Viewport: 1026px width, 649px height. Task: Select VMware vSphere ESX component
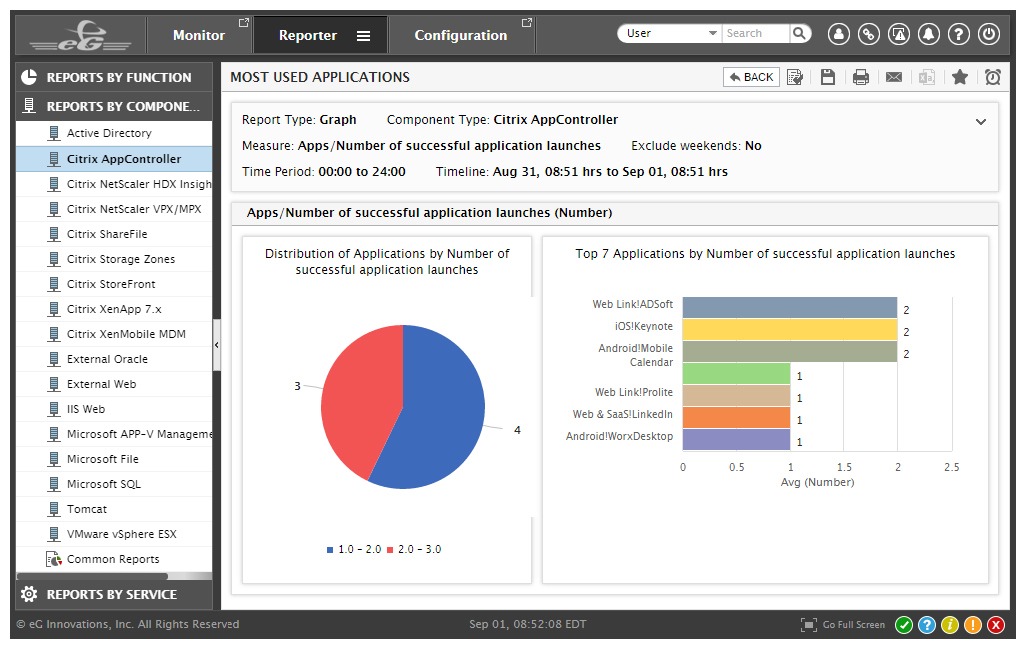coord(114,534)
